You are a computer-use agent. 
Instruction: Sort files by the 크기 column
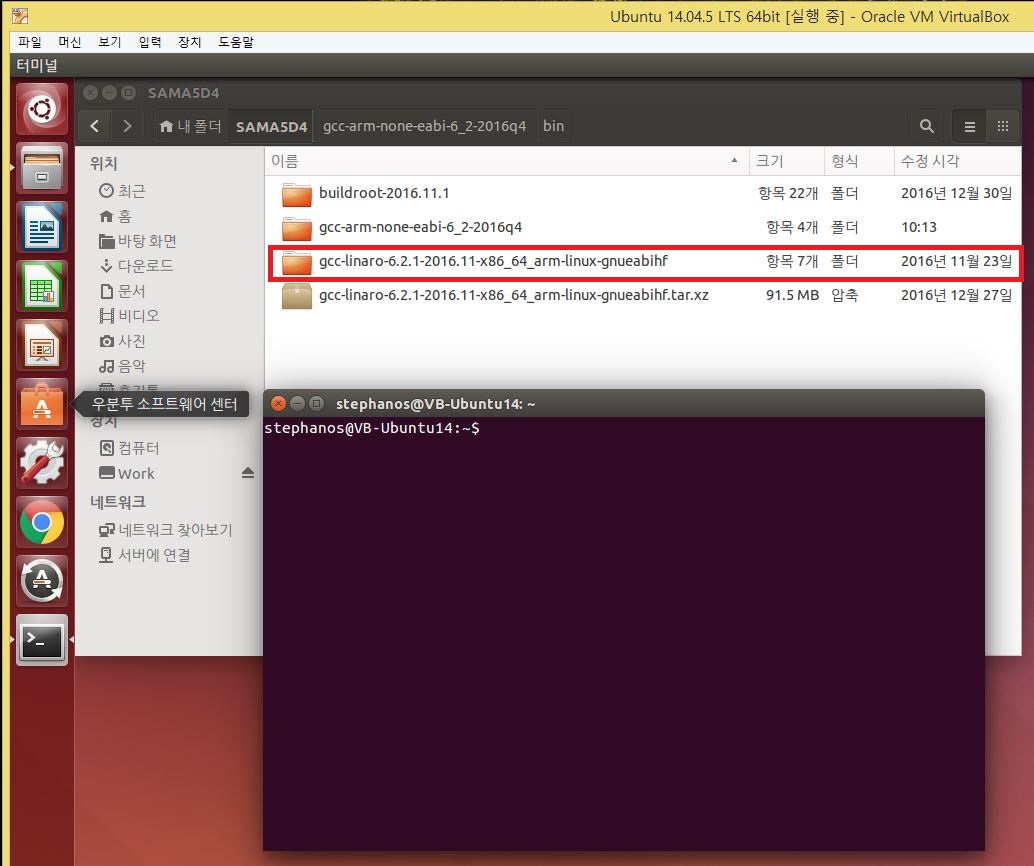click(770, 161)
